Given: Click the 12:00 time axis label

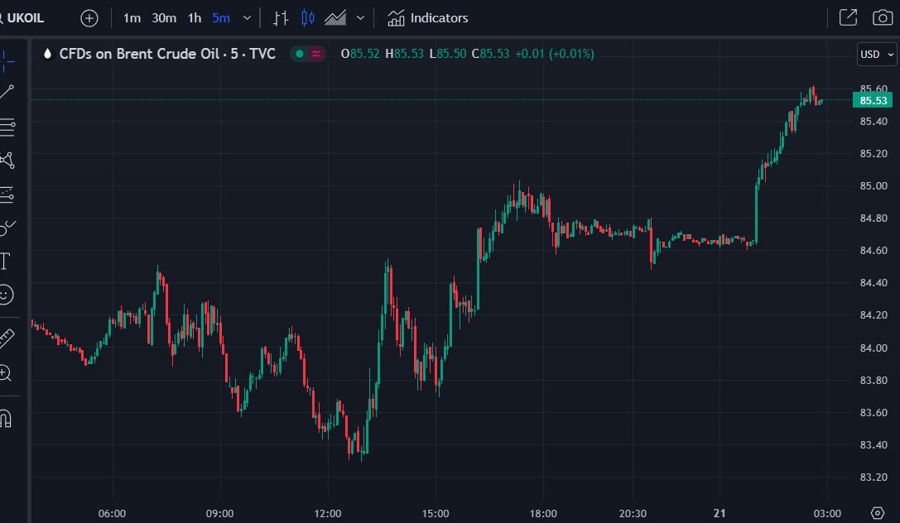Looking at the screenshot, I should [x=328, y=513].
